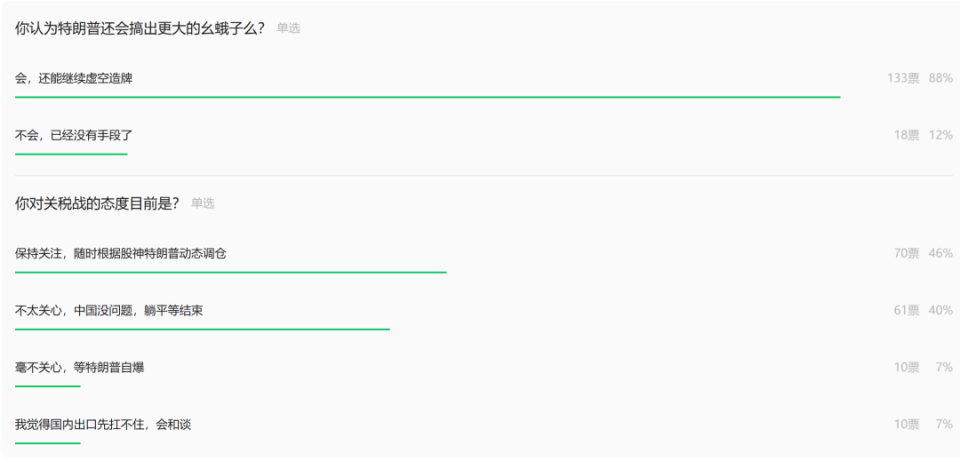Viewport: 960px width, 461px height.
Task: Click the 12% percentage label
Action: point(940,135)
